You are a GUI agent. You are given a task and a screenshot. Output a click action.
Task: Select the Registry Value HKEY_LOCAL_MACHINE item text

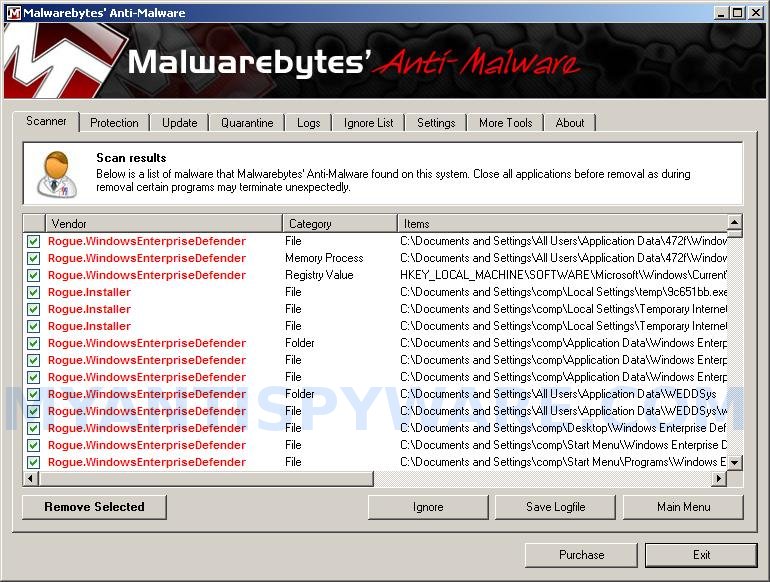(563, 275)
